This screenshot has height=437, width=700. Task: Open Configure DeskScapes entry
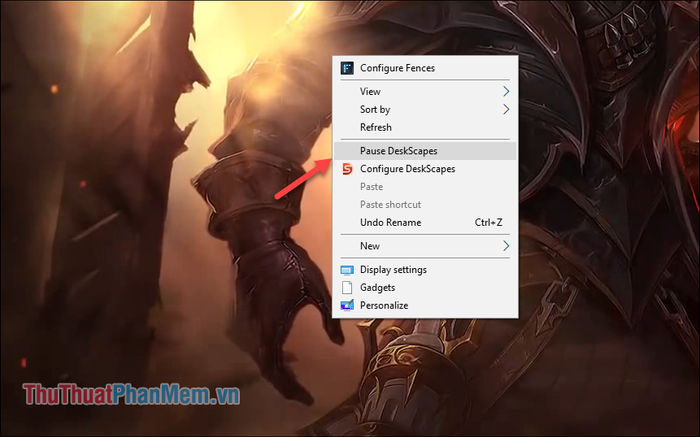point(425,169)
